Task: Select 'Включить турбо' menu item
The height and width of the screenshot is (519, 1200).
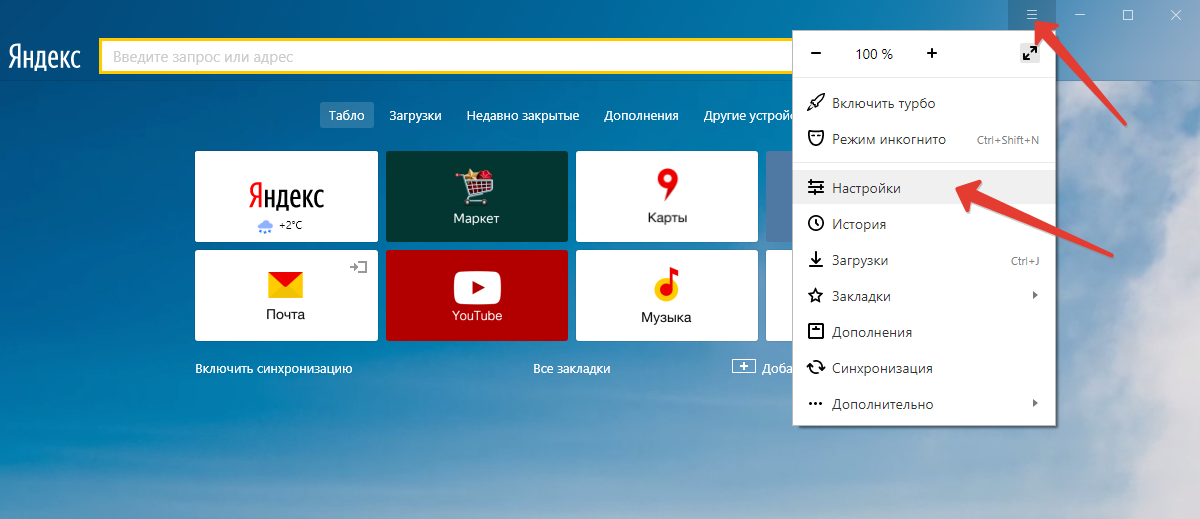Action: click(924, 103)
